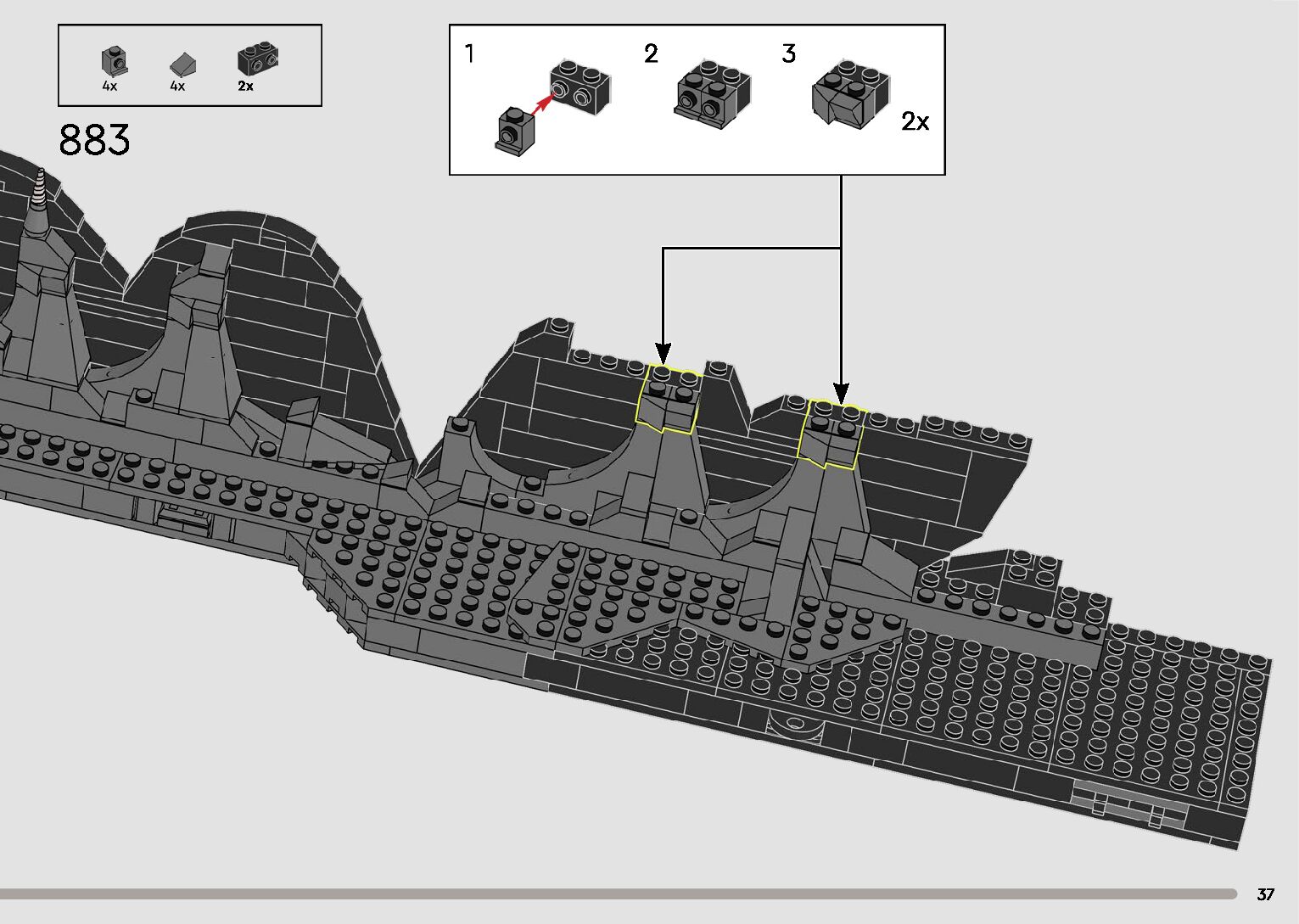This screenshot has width=1299, height=924.
Task: Select the slope tile part in parts list
Action: [x=182, y=64]
